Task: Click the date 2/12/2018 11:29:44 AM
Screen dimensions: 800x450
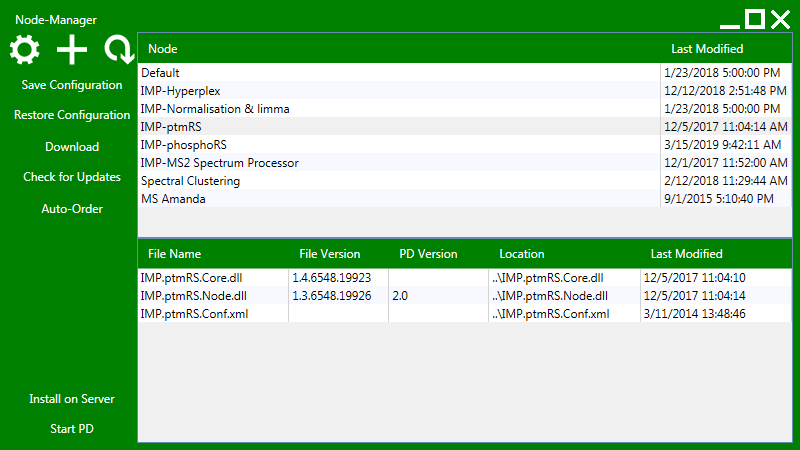Action: pyautogui.click(x=726, y=181)
